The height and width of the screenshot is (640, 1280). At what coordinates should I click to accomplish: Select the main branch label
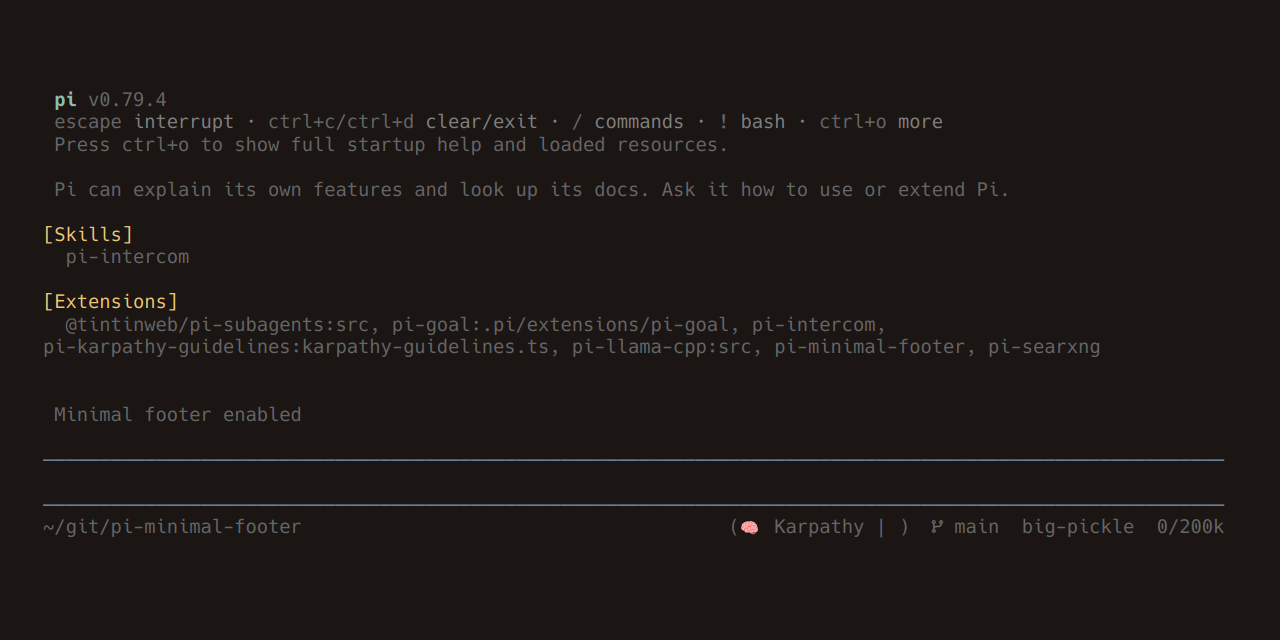[x=976, y=527]
